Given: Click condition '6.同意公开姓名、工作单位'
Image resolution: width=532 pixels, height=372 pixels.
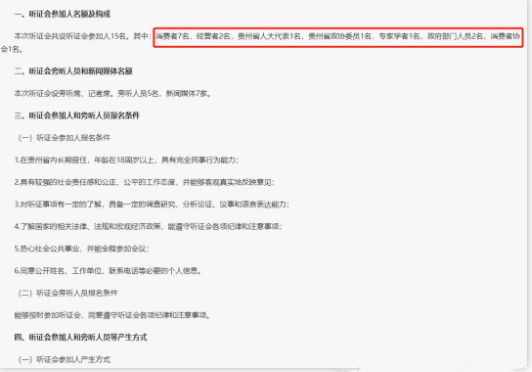Looking at the screenshot, I should coord(58,271).
